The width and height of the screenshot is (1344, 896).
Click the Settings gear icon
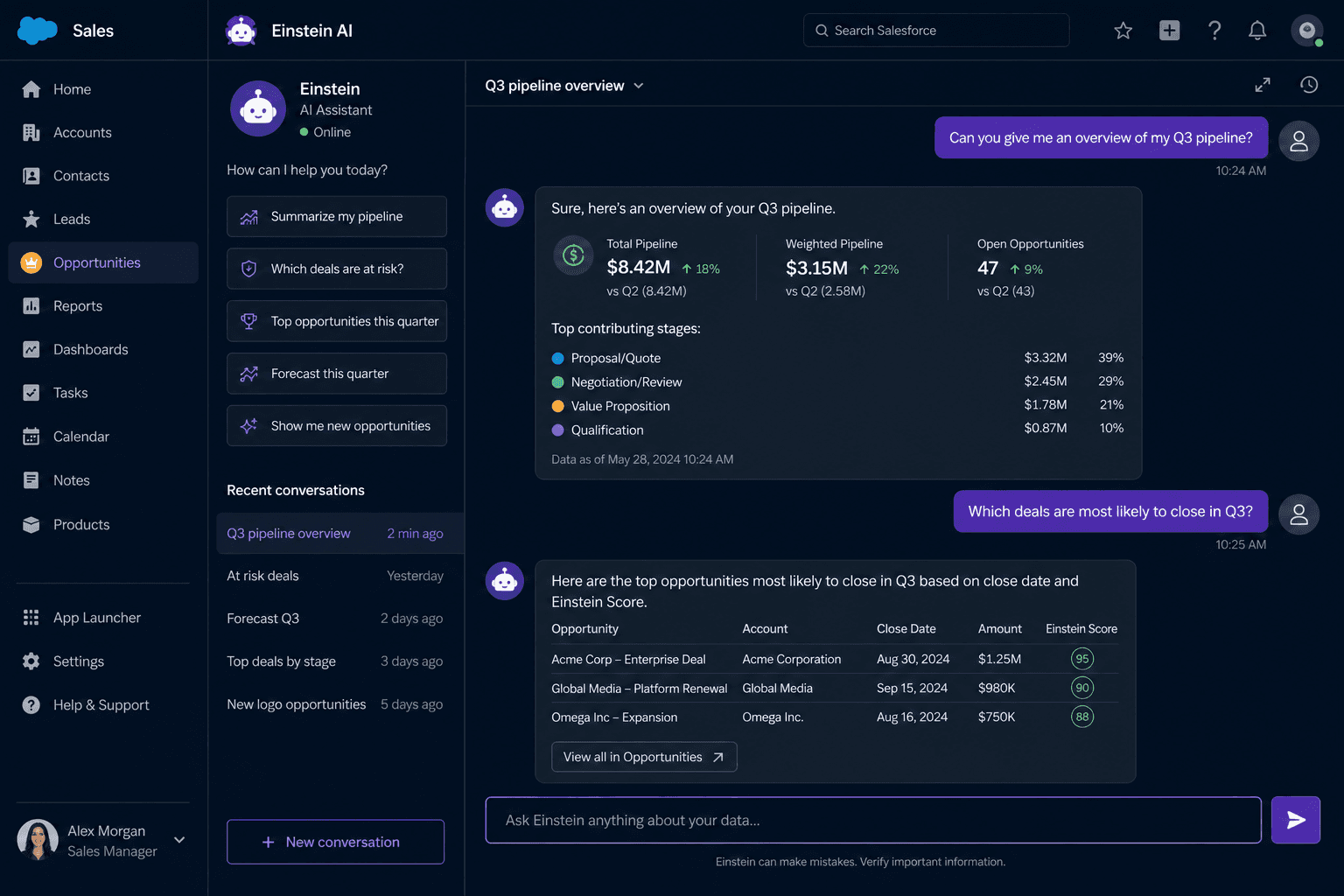pyautogui.click(x=31, y=661)
